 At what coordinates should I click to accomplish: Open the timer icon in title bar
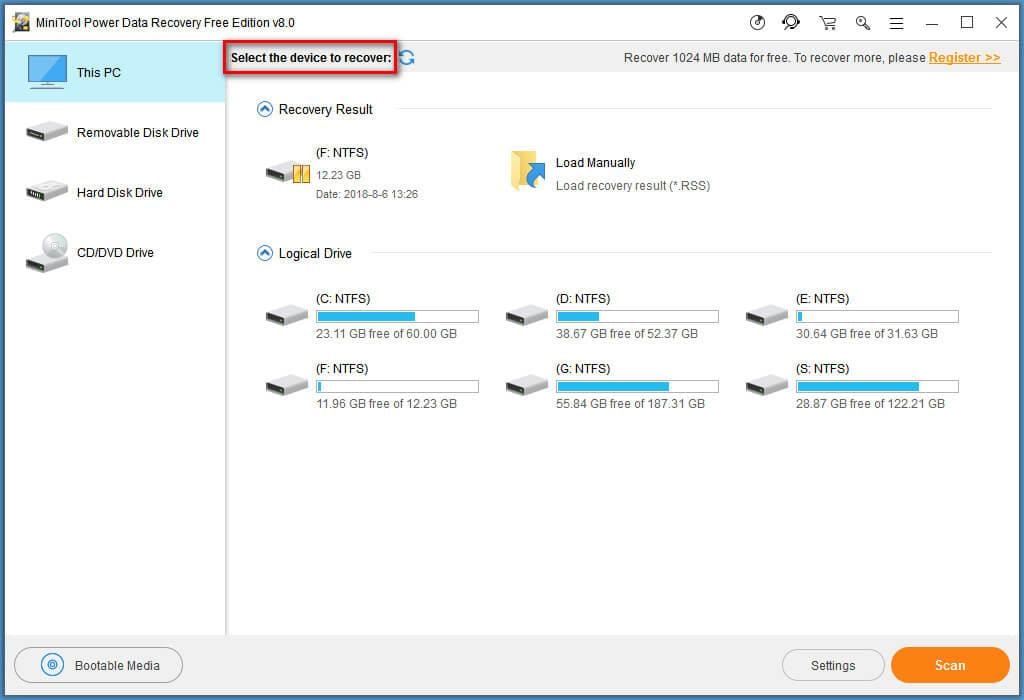coord(757,23)
